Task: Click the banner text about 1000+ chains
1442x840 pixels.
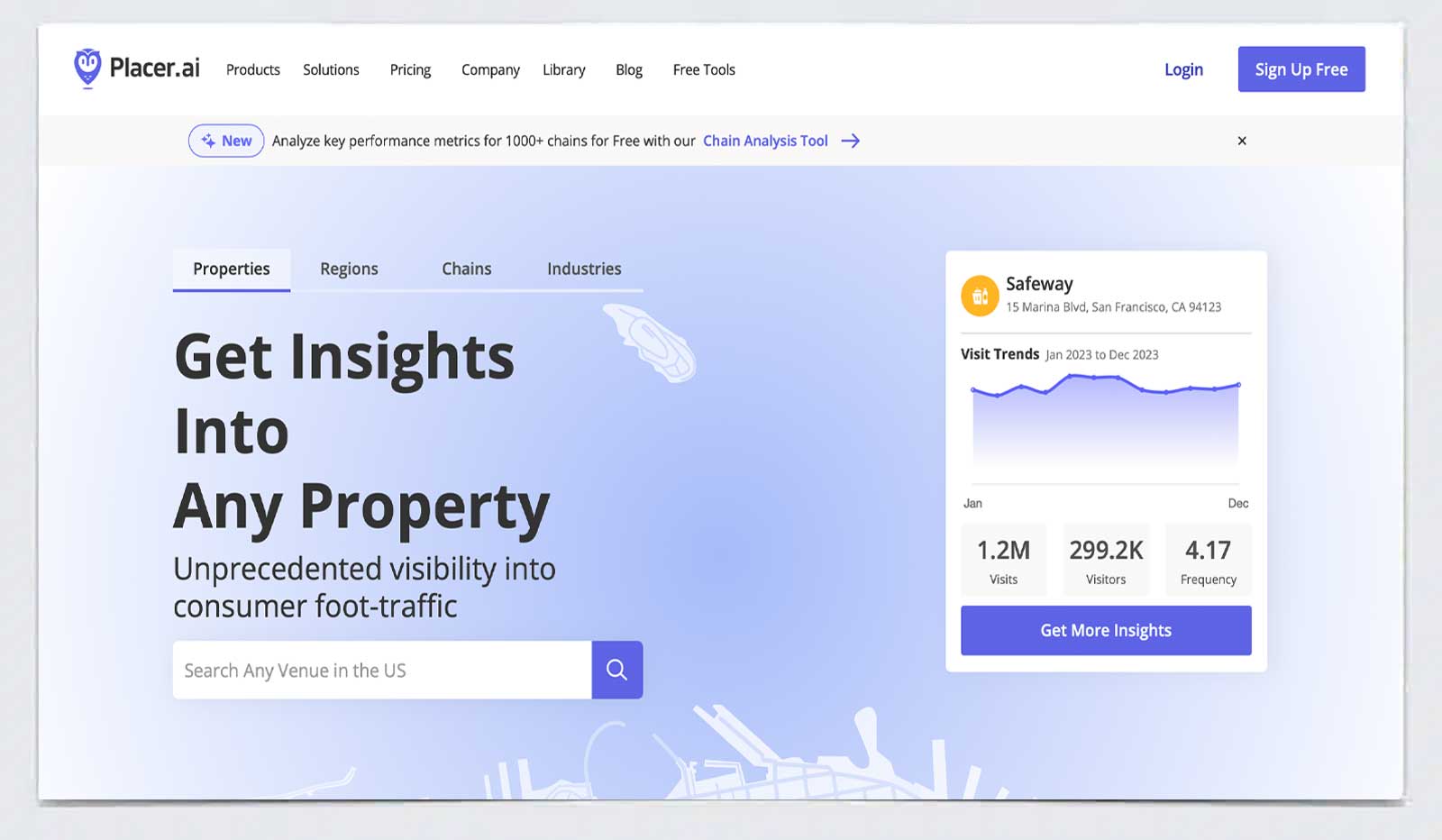Action: click(484, 141)
